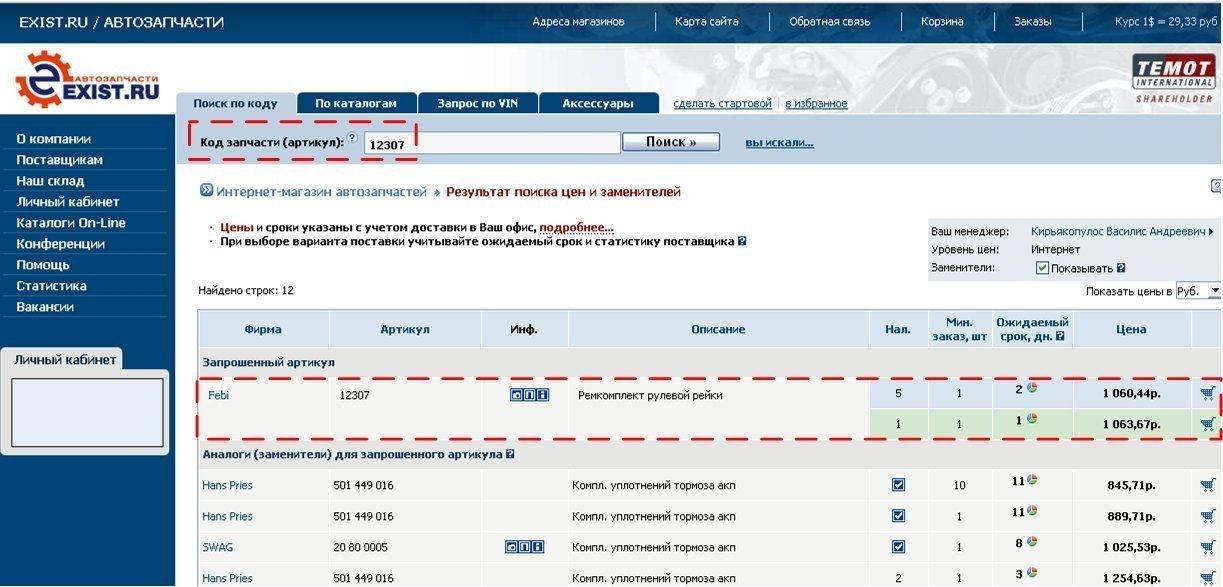The height and width of the screenshot is (587, 1223).
Task: Click help icon next to part code label
Action: point(352,138)
